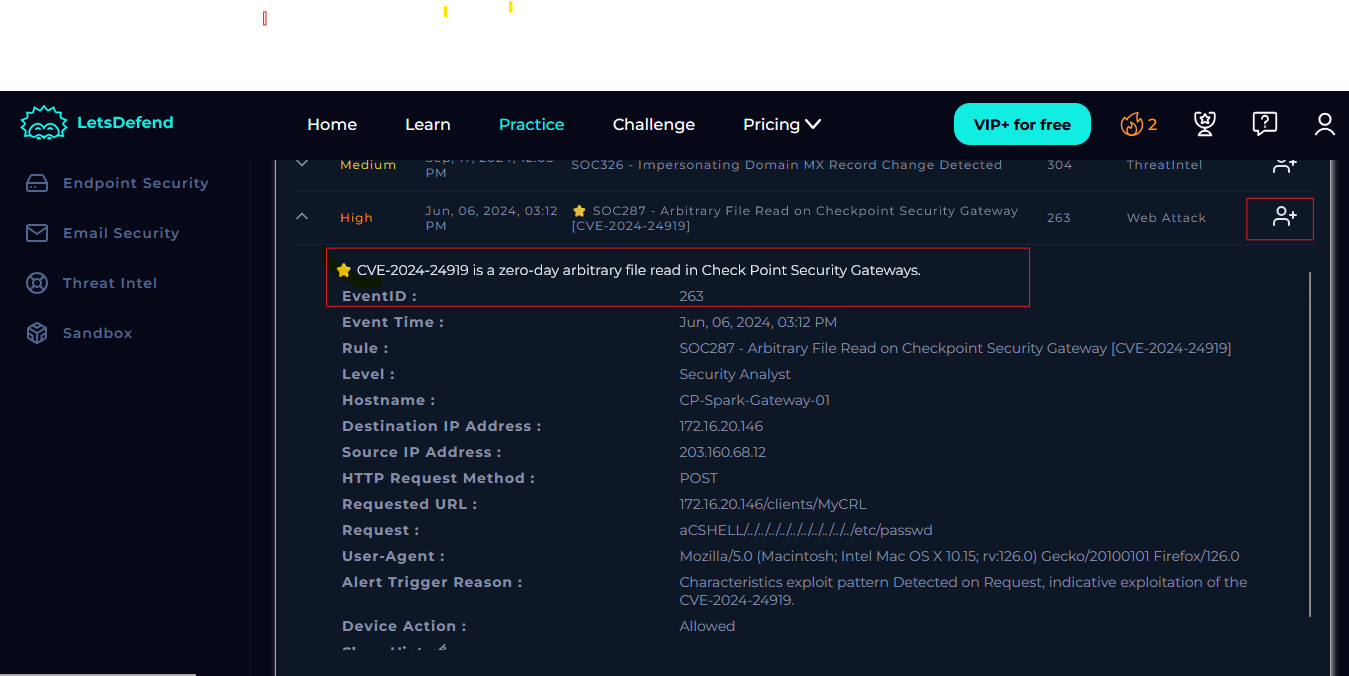Viewport: 1349px width, 676px height.
Task: Go to the Practice tab
Action: point(532,124)
